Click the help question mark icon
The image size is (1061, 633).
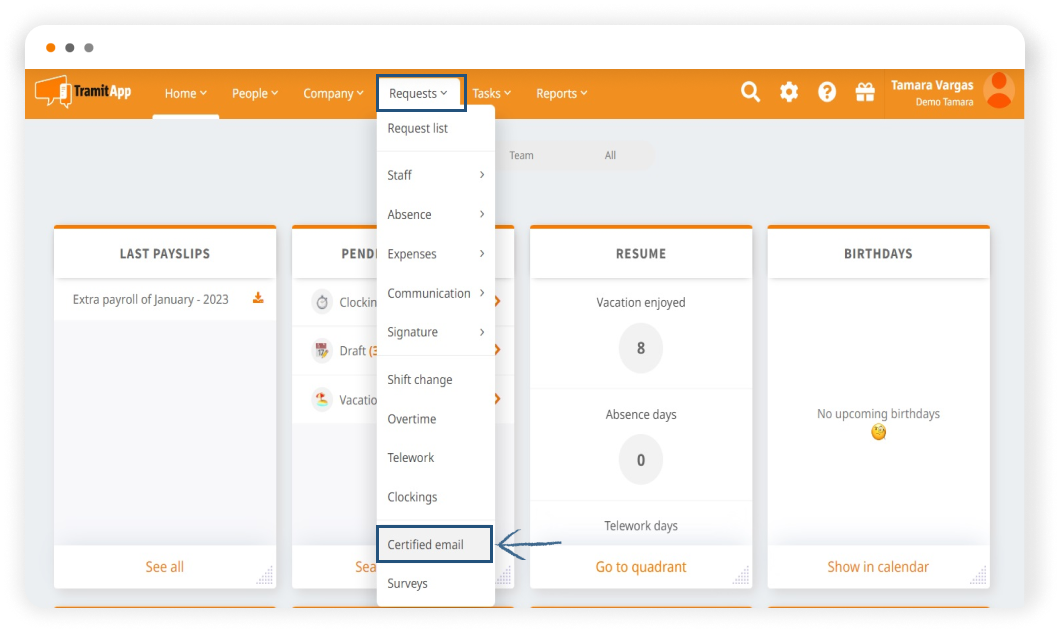tap(827, 92)
